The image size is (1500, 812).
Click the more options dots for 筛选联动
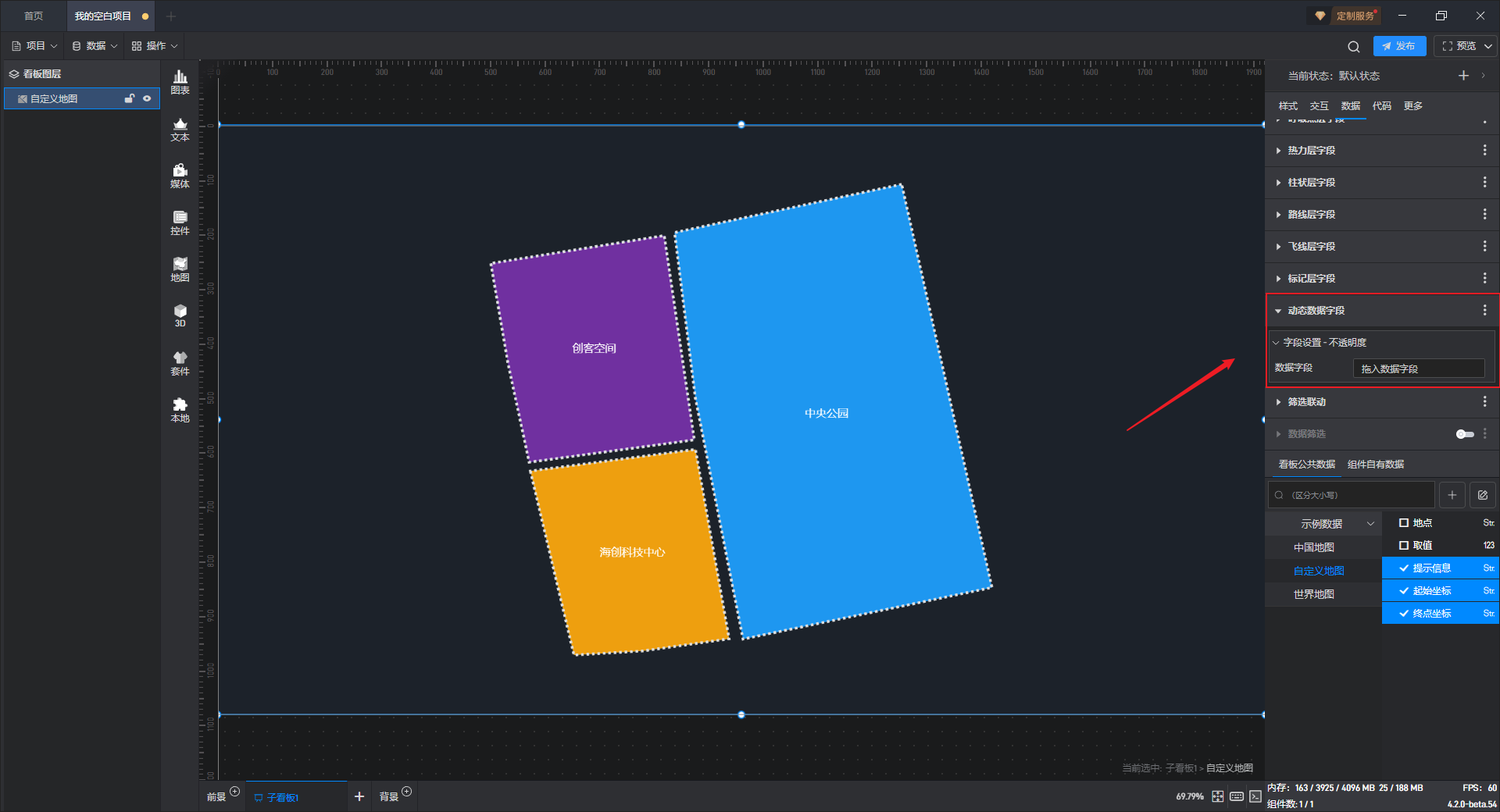point(1484,401)
